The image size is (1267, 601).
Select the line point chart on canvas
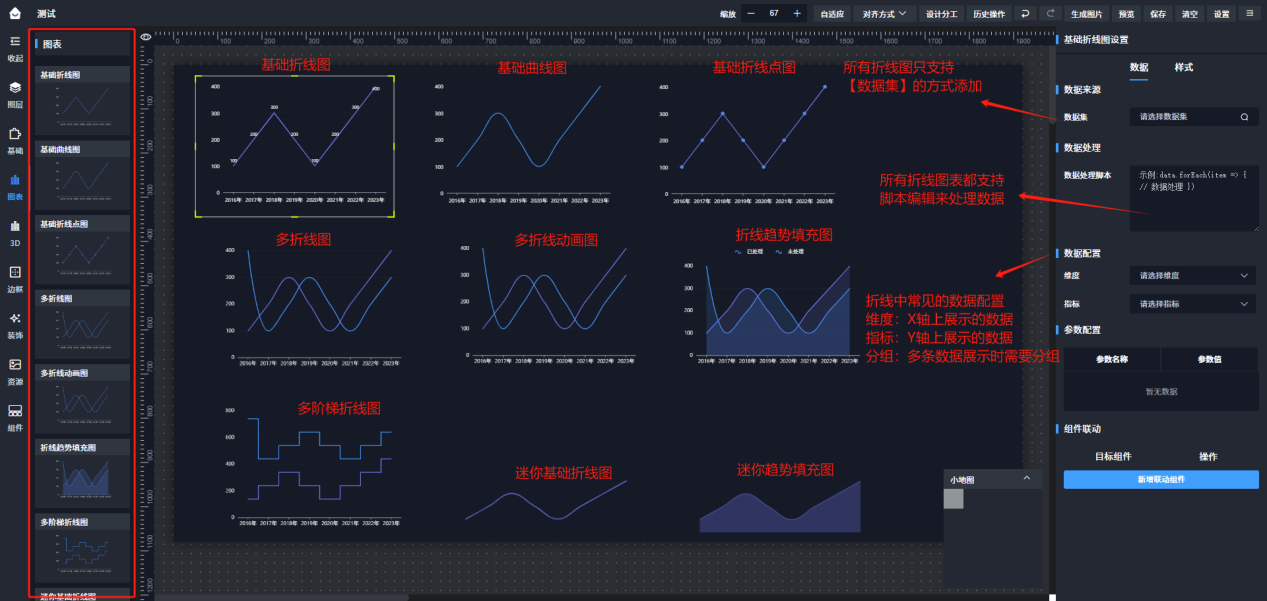coord(744,142)
